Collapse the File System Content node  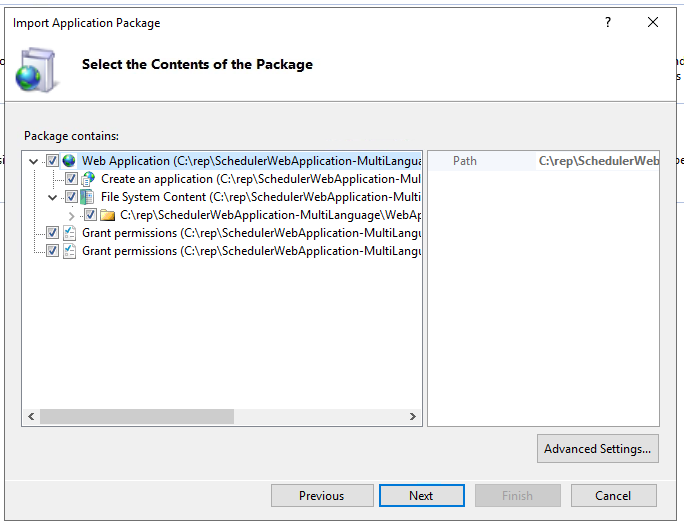click(x=53, y=197)
